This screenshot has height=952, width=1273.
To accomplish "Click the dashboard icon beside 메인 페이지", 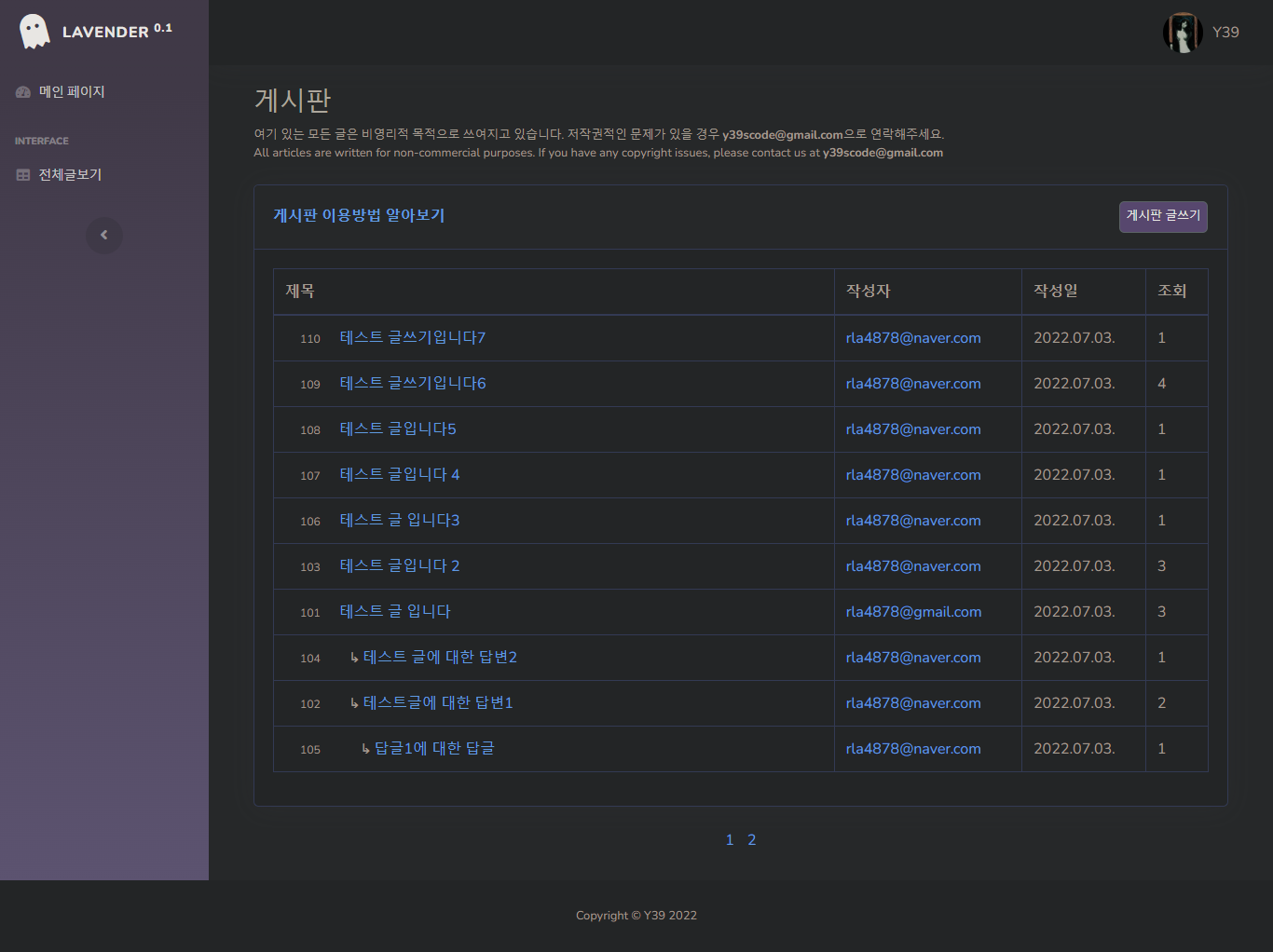I will (23, 92).
